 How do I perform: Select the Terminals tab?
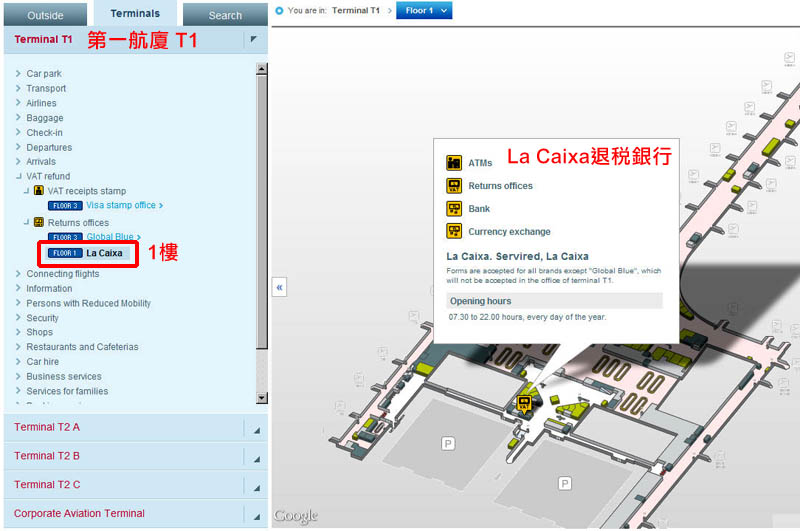pos(135,13)
